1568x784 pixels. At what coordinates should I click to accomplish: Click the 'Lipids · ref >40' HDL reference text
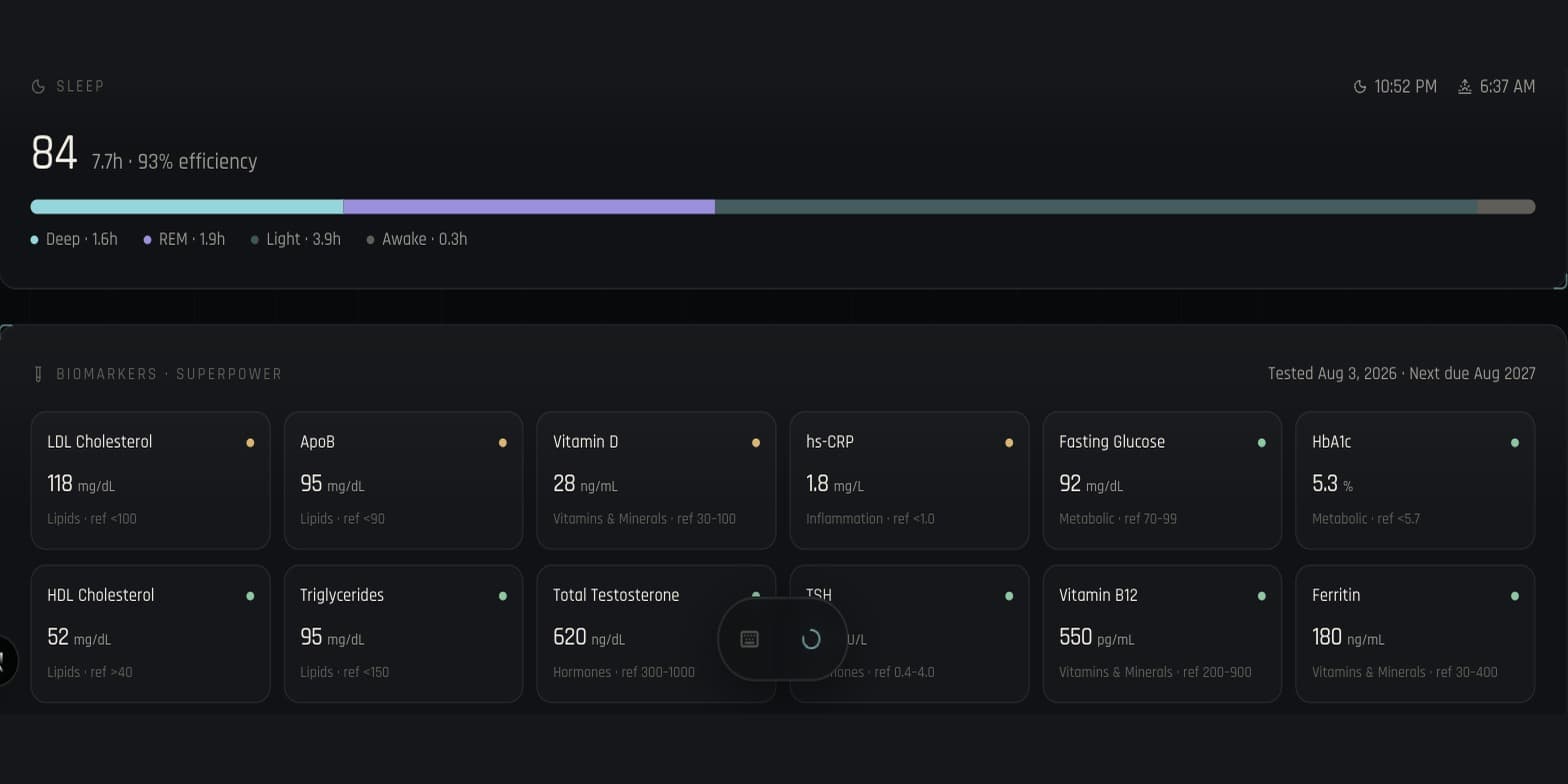90,673
